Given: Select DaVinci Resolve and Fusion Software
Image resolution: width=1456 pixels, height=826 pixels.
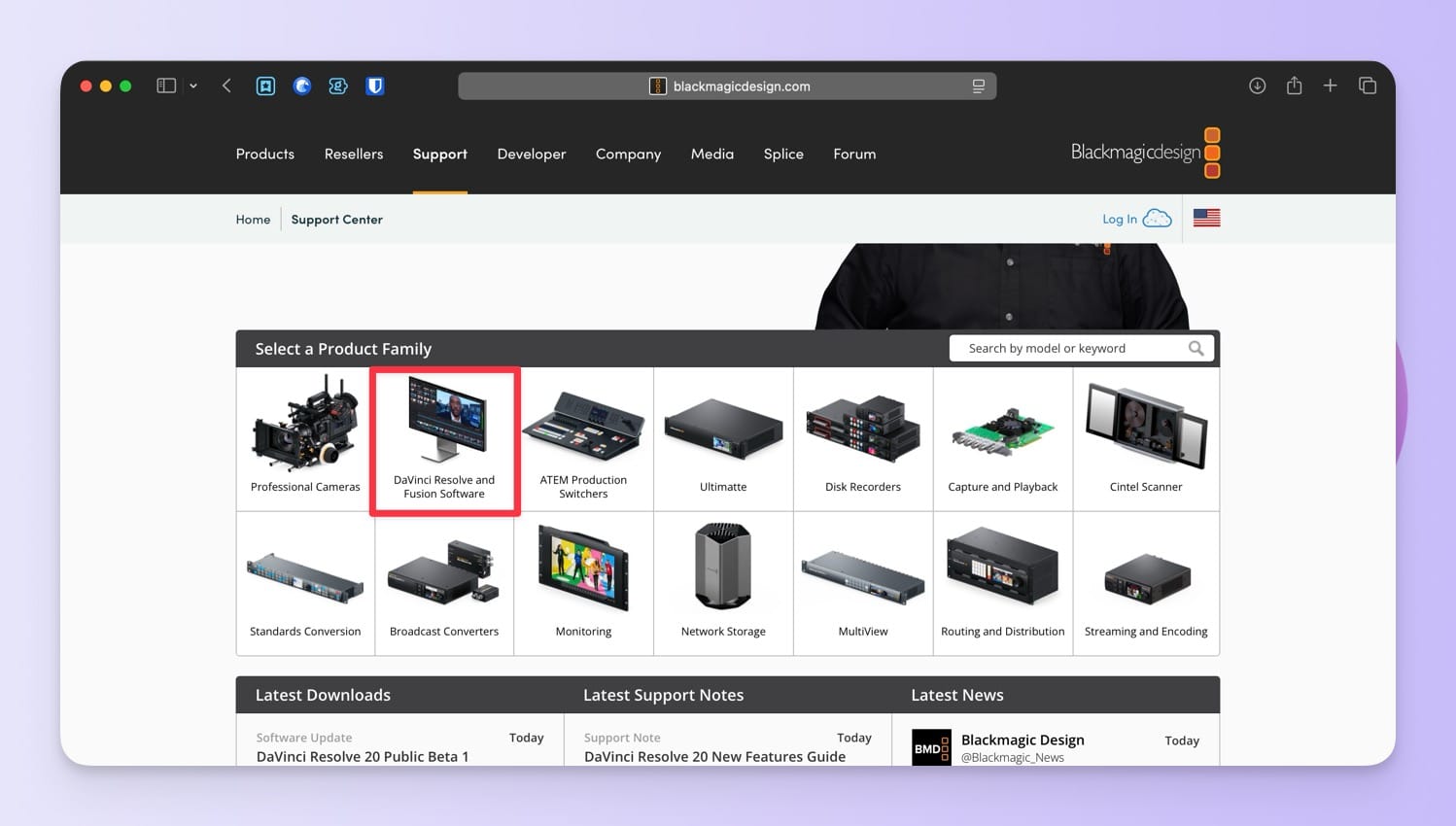Looking at the screenshot, I should tap(444, 440).
